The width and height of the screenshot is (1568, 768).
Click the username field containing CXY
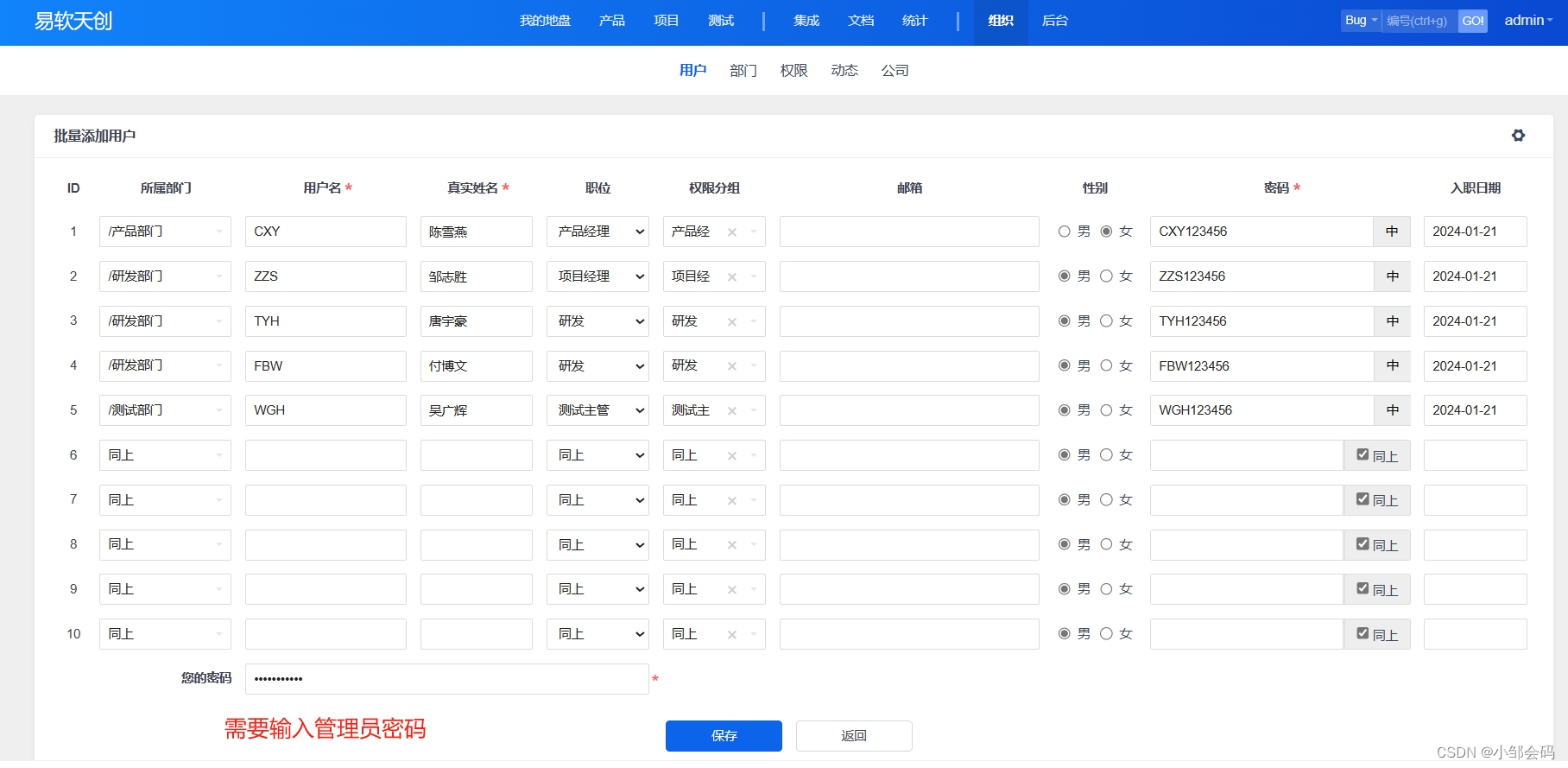[326, 232]
